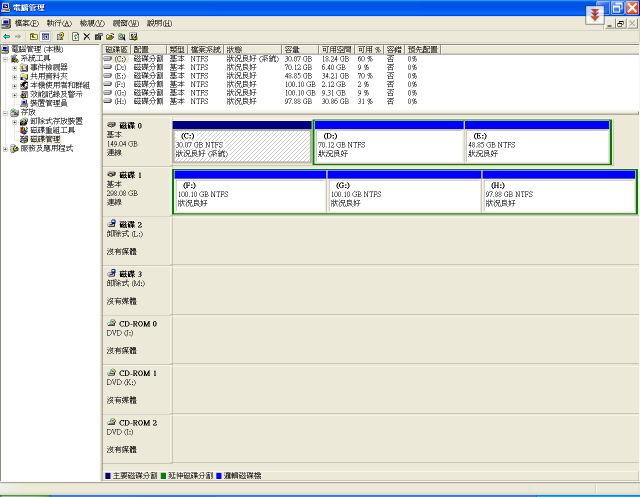The height and width of the screenshot is (497, 640).
Task: Collapse the 存放 tree node
Action: tap(6, 113)
